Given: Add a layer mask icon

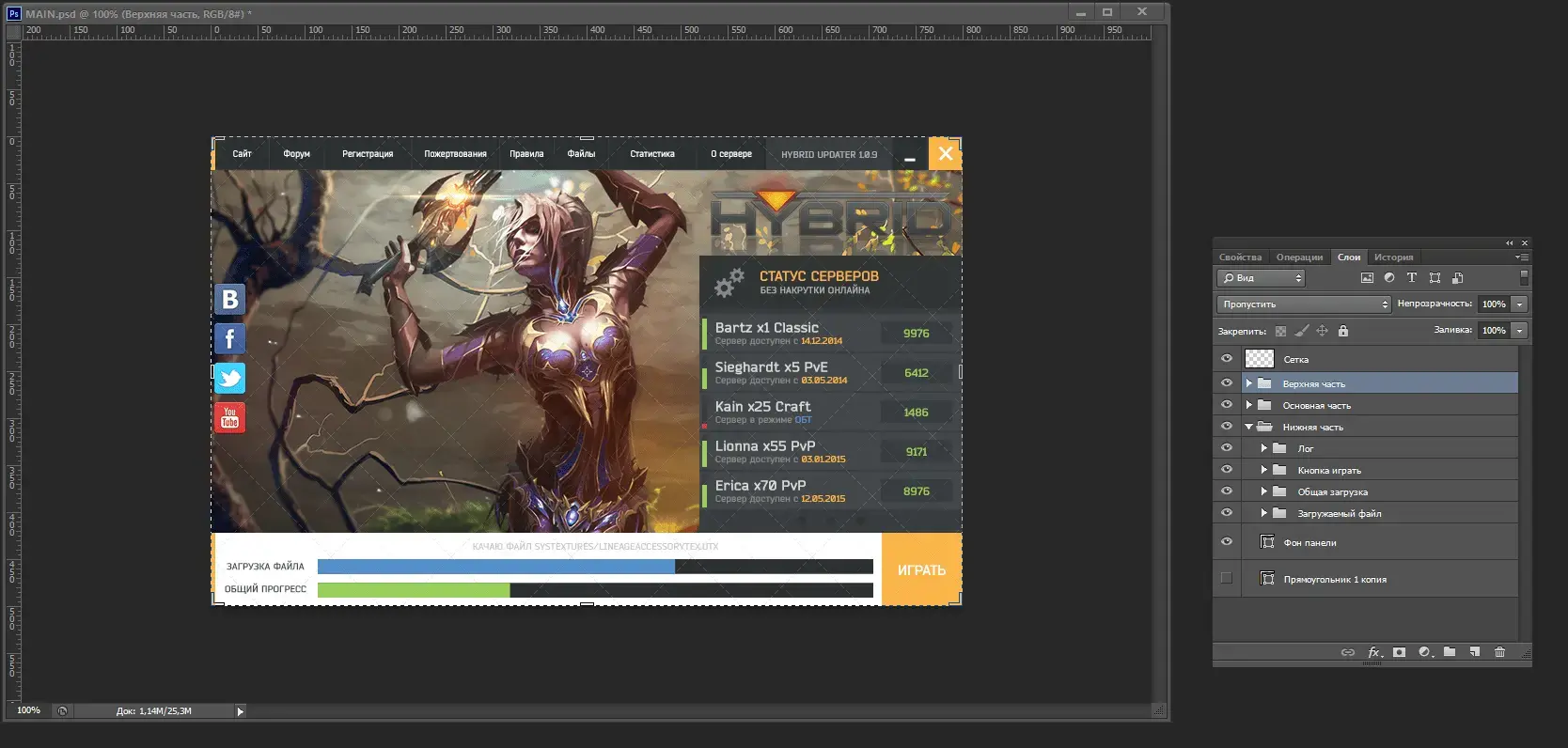Looking at the screenshot, I should (x=1400, y=652).
